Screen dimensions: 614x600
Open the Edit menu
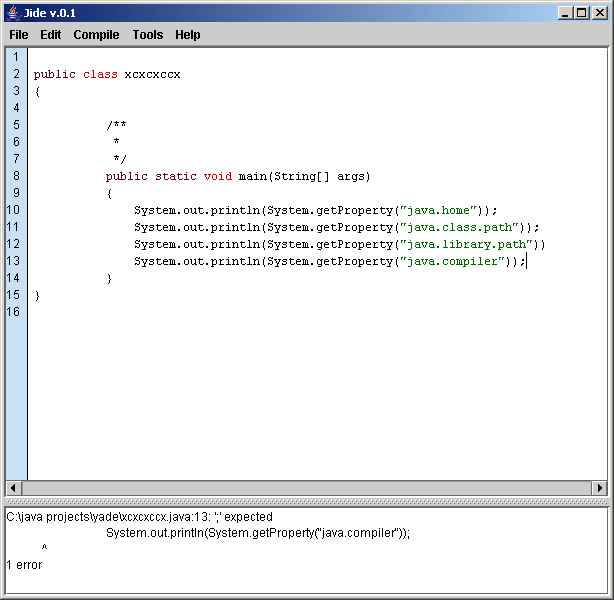coord(51,35)
